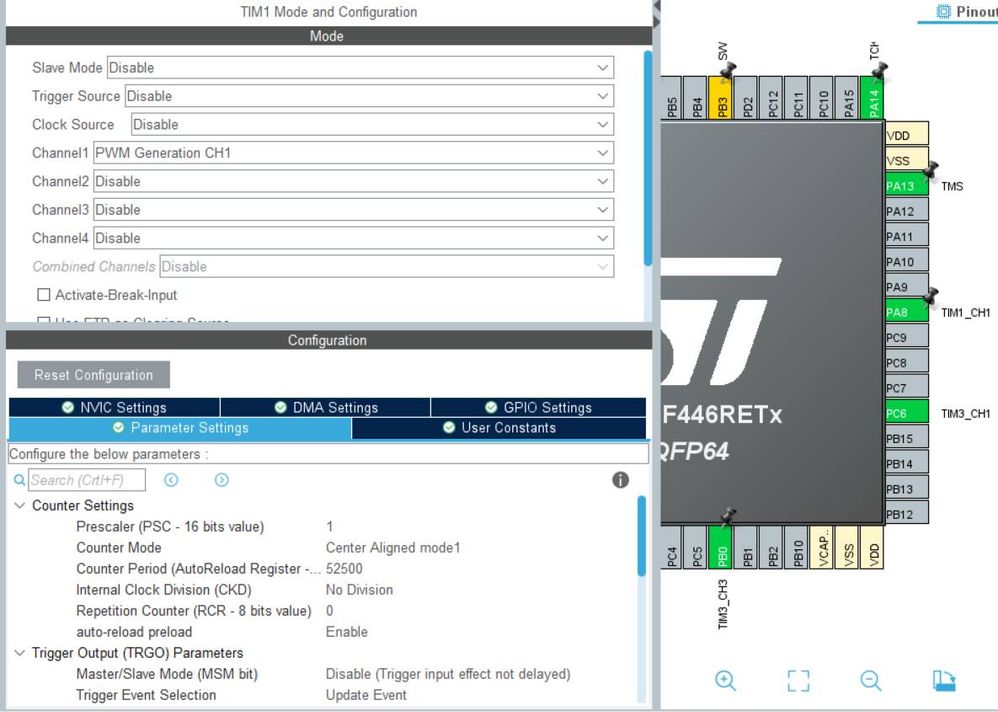This screenshot has height=712, width=998.
Task: Collapse Trigger Output (TRGO) Parameters group
Action: (x=20, y=653)
